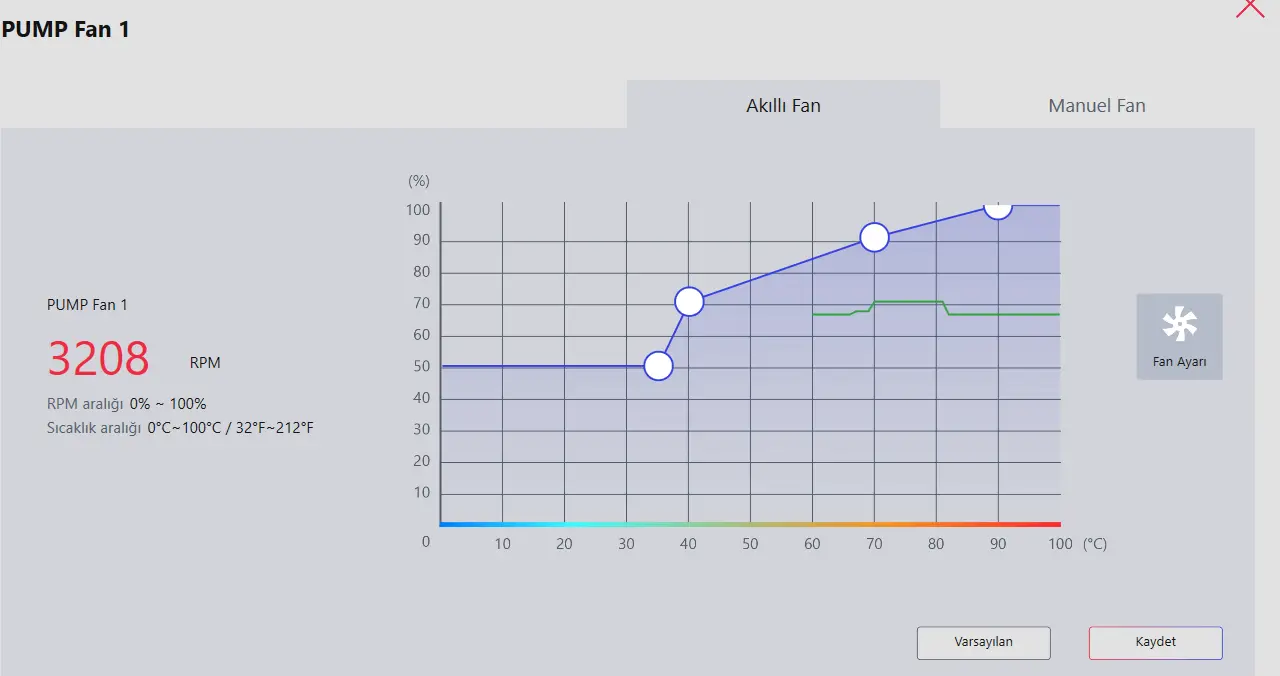Select the curve point at 70°C, 90%

click(874, 237)
